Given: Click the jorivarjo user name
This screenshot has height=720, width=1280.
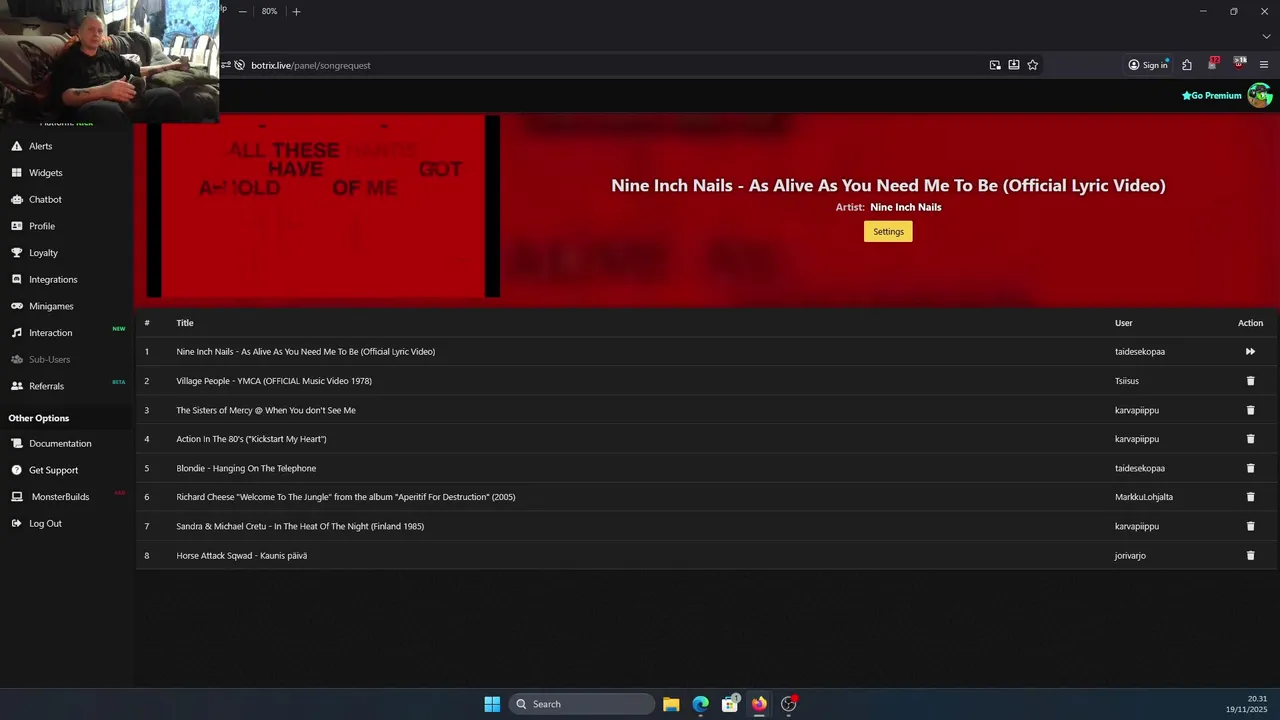Looking at the screenshot, I should 1130,555.
